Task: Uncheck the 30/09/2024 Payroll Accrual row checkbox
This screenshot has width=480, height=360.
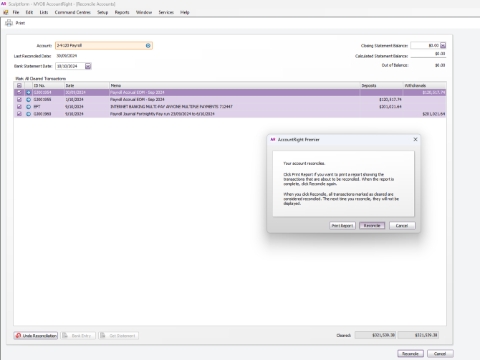Action: click(19, 92)
